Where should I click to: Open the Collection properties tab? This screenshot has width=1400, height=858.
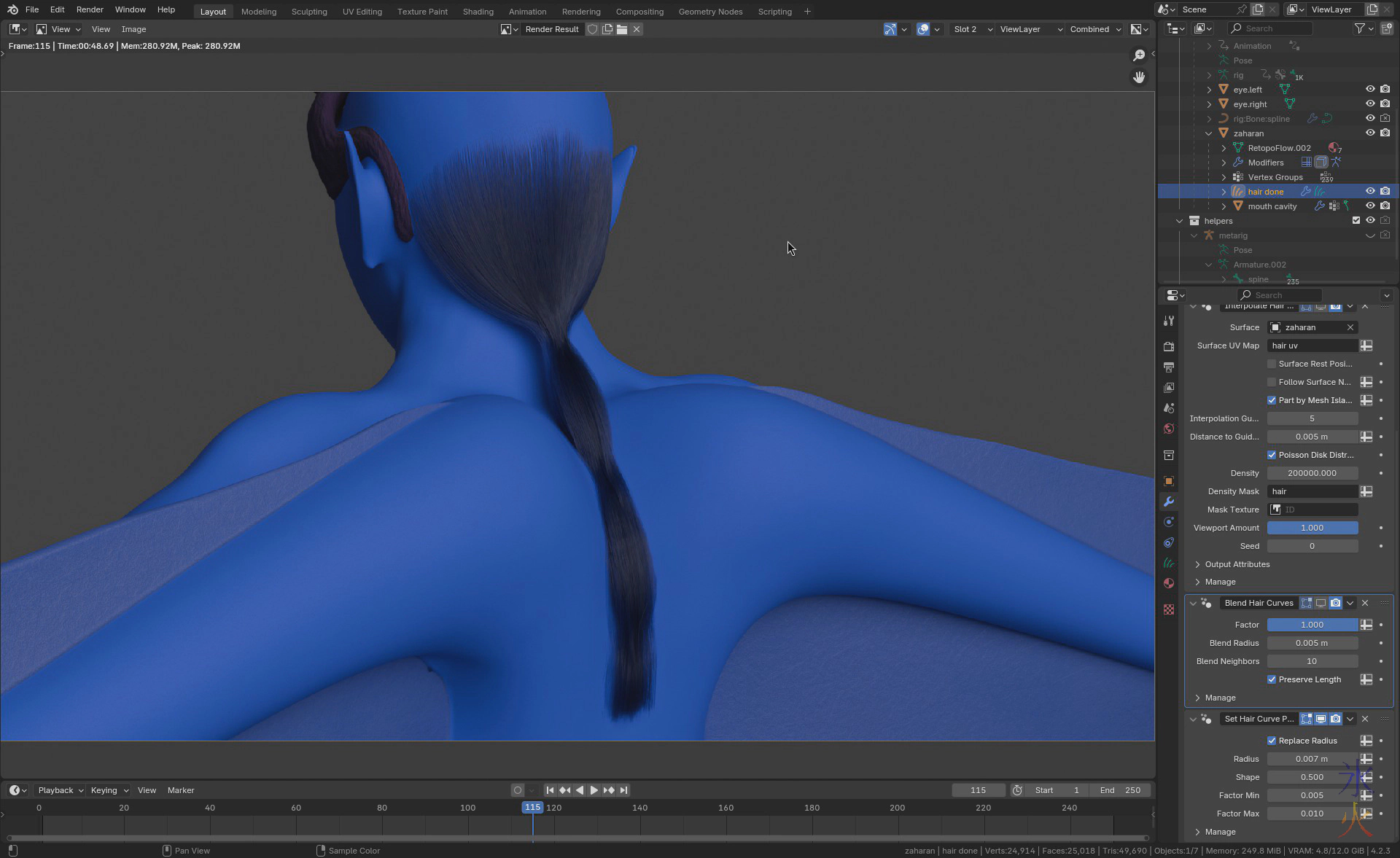click(x=1169, y=455)
